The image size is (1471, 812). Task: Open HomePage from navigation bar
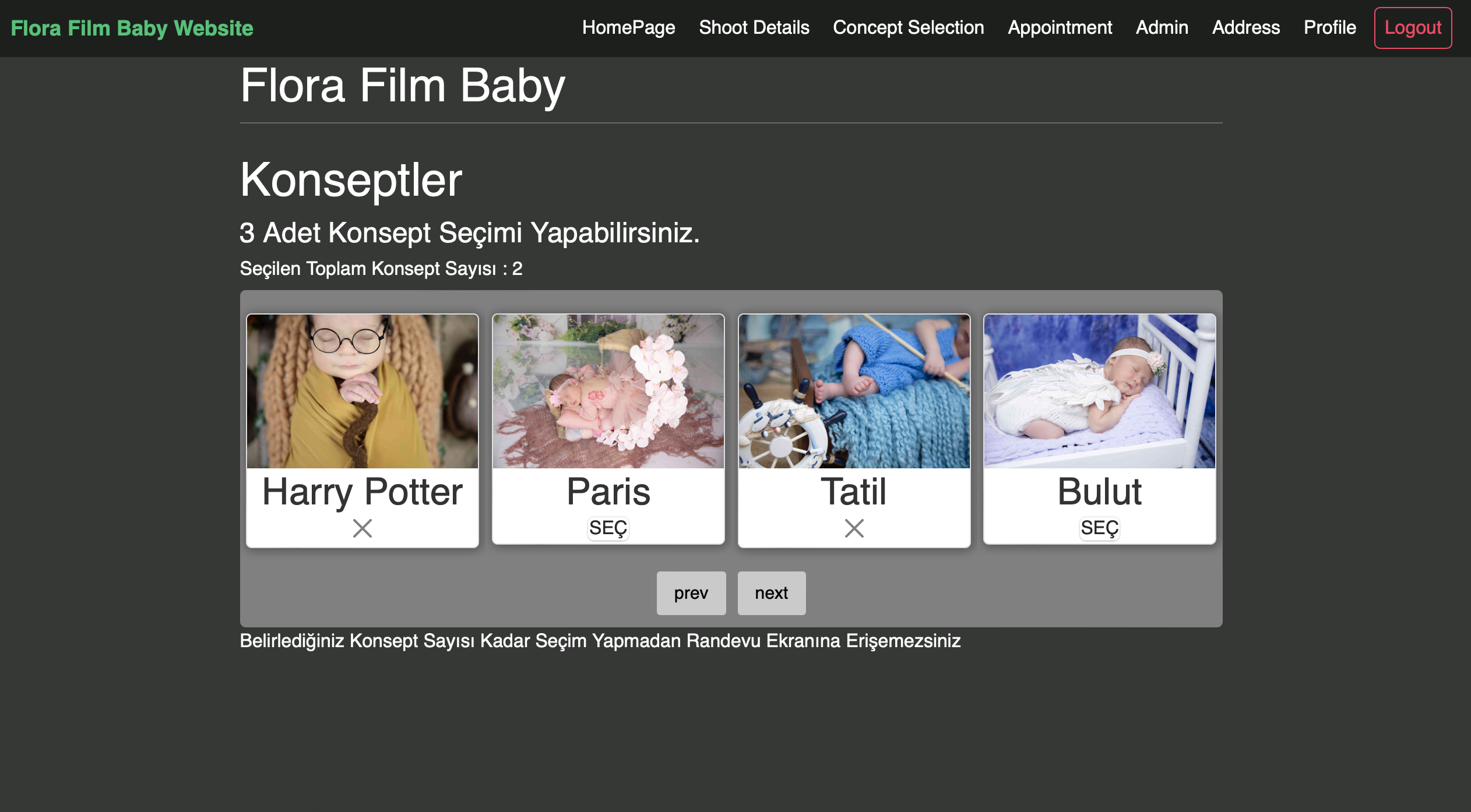[x=628, y=27]
